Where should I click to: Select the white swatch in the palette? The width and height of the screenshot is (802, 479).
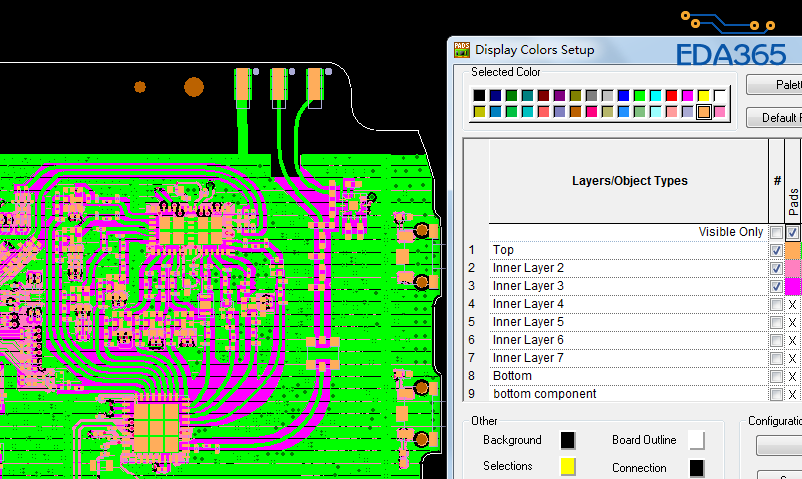tap(719, 95)
